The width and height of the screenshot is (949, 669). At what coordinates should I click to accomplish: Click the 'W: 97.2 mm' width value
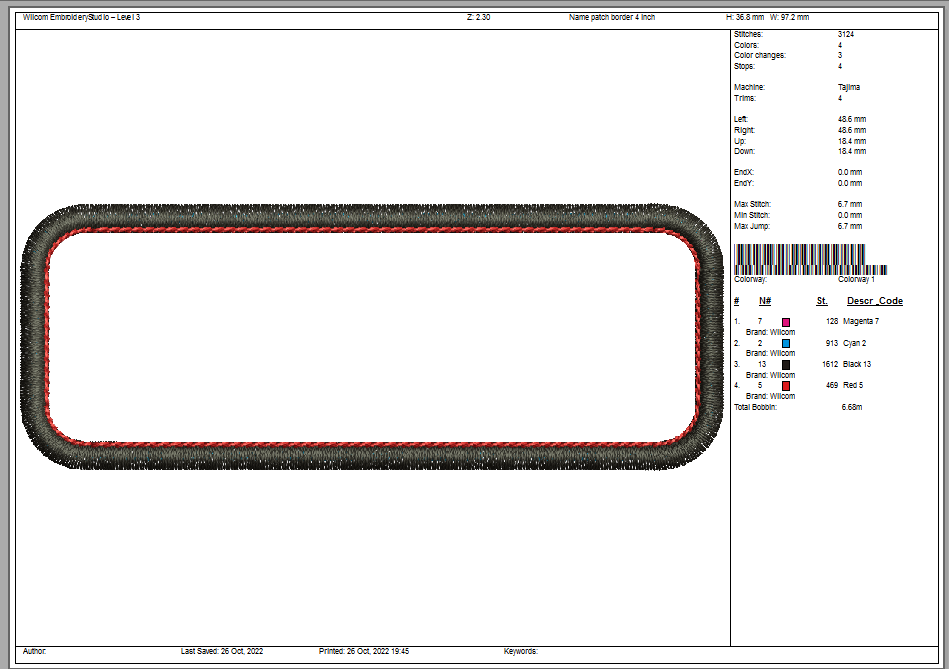point(789,17)
